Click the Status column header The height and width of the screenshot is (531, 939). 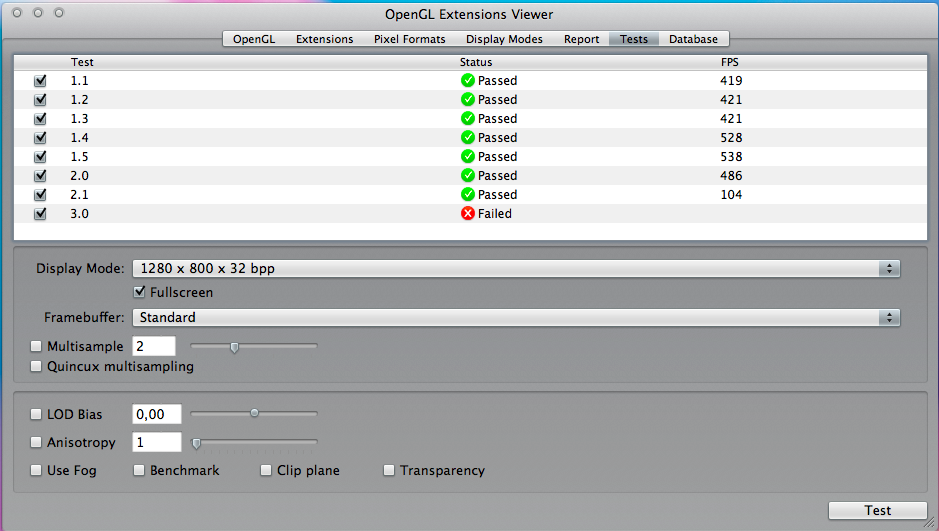476,62
